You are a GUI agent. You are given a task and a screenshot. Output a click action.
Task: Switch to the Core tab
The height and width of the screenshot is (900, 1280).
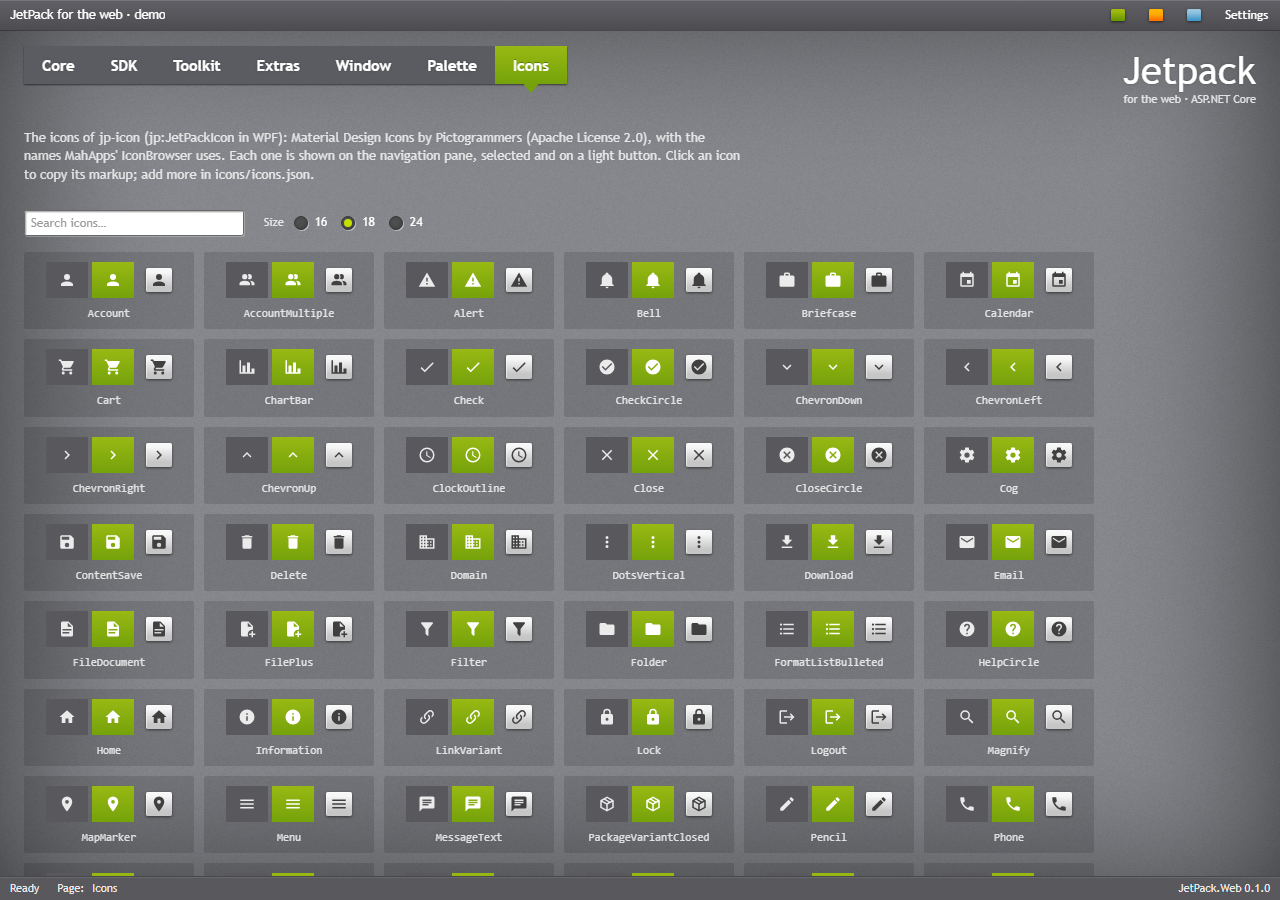tap(58, 66)
